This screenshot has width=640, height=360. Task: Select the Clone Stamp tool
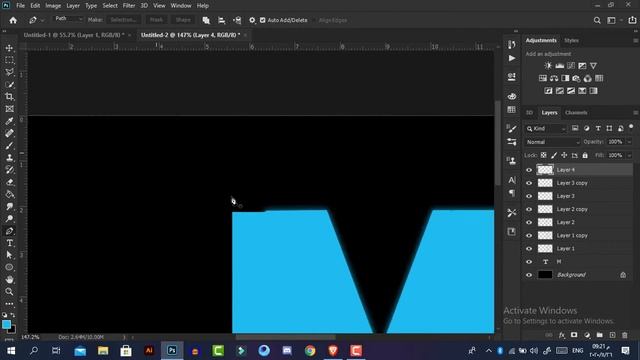[9, 158]
